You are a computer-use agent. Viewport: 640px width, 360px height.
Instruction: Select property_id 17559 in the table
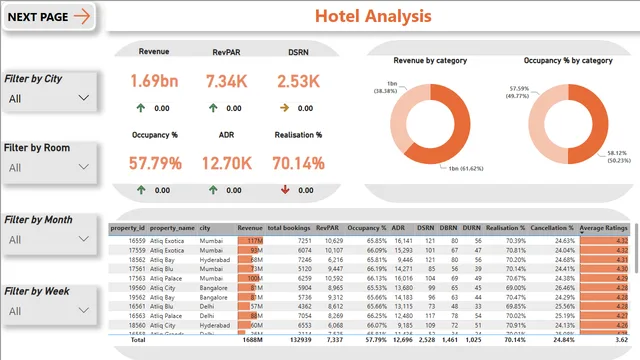point(137,250)
